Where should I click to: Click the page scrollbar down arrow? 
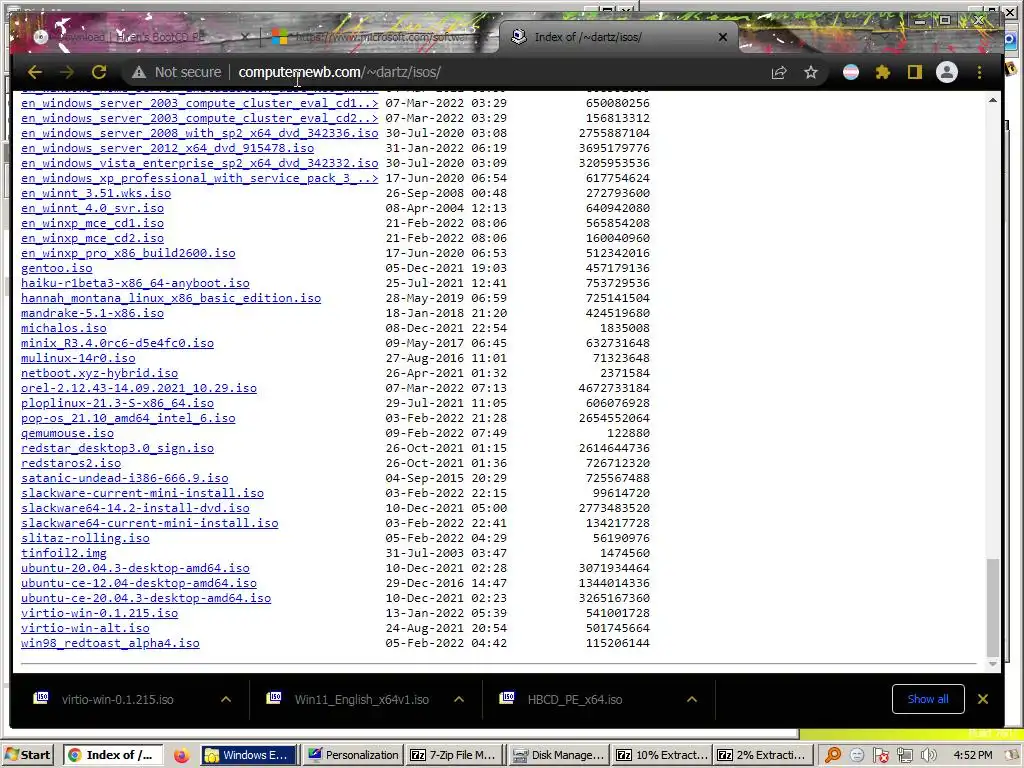[993, 664]
